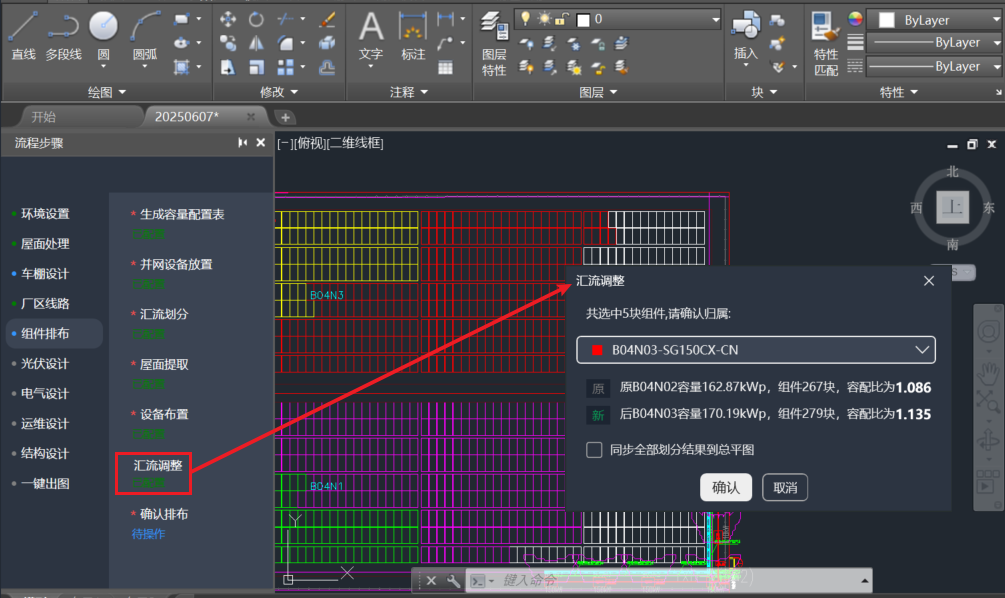Viewport: 1005px width, 598px height.
Task: Close the 汇流调整 dialog
Action: (x=929, y=281)
